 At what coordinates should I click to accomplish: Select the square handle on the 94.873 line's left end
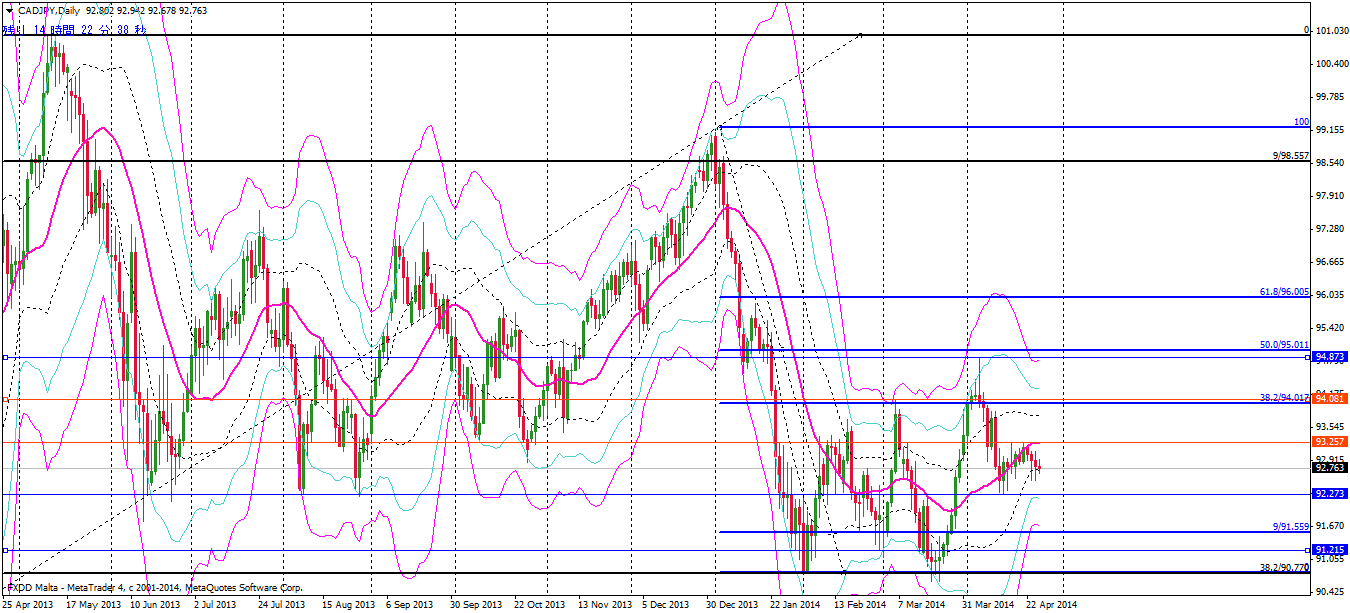[5, 357]
